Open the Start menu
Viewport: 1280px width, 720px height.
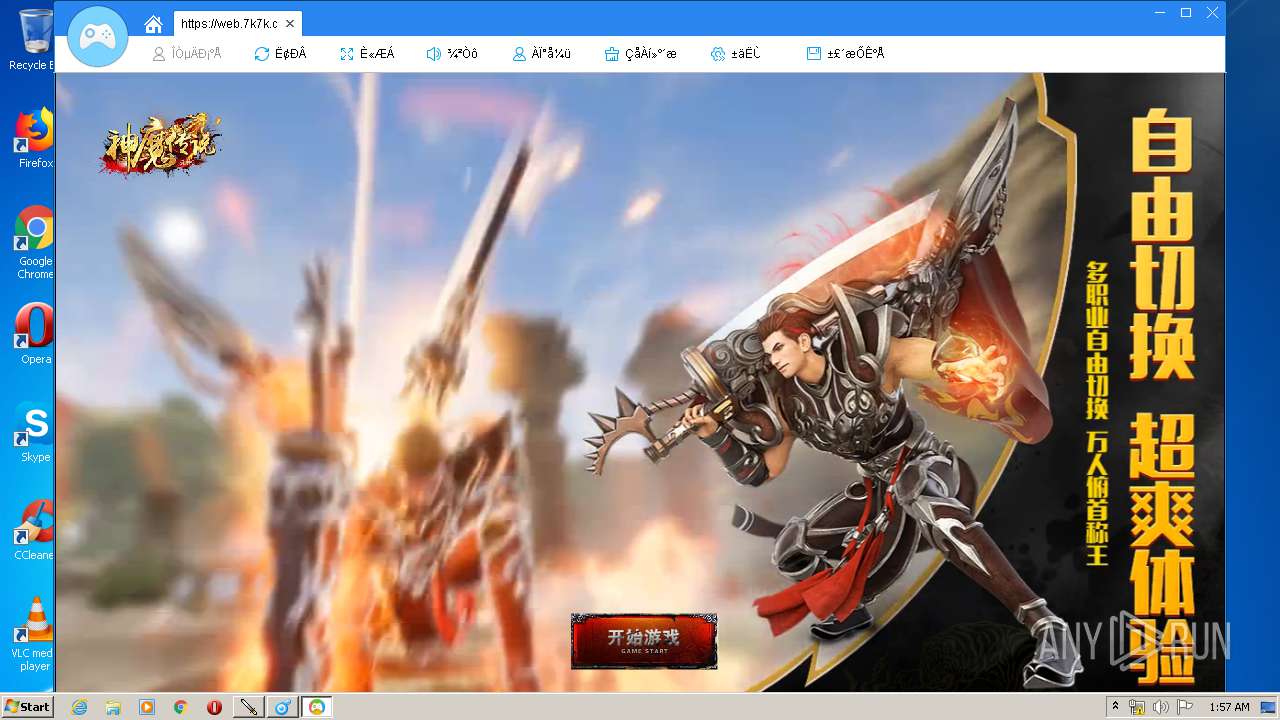pyautogui.click(x=27, y=707)
